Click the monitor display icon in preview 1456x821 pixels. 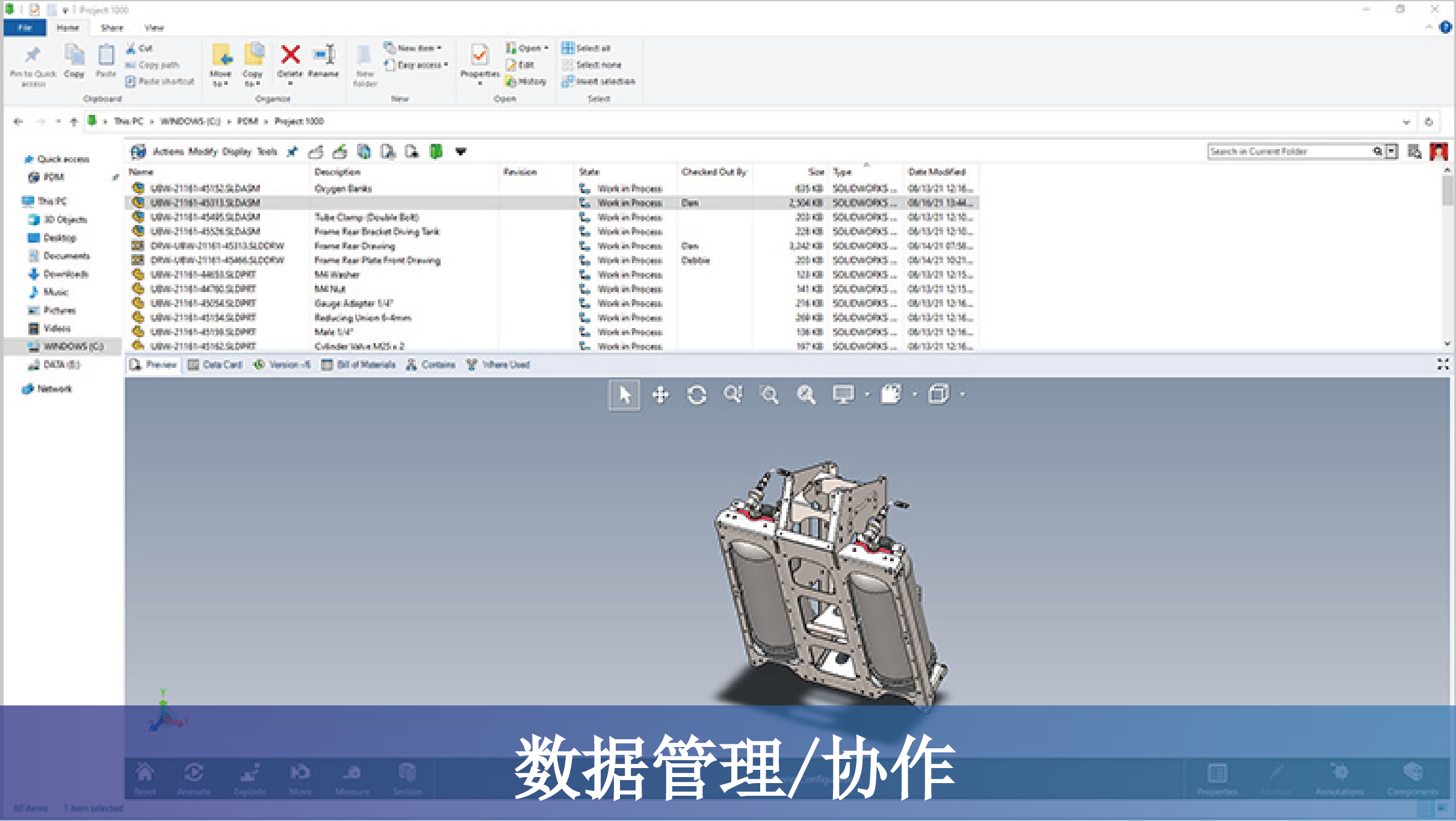[x=843, y=395]
